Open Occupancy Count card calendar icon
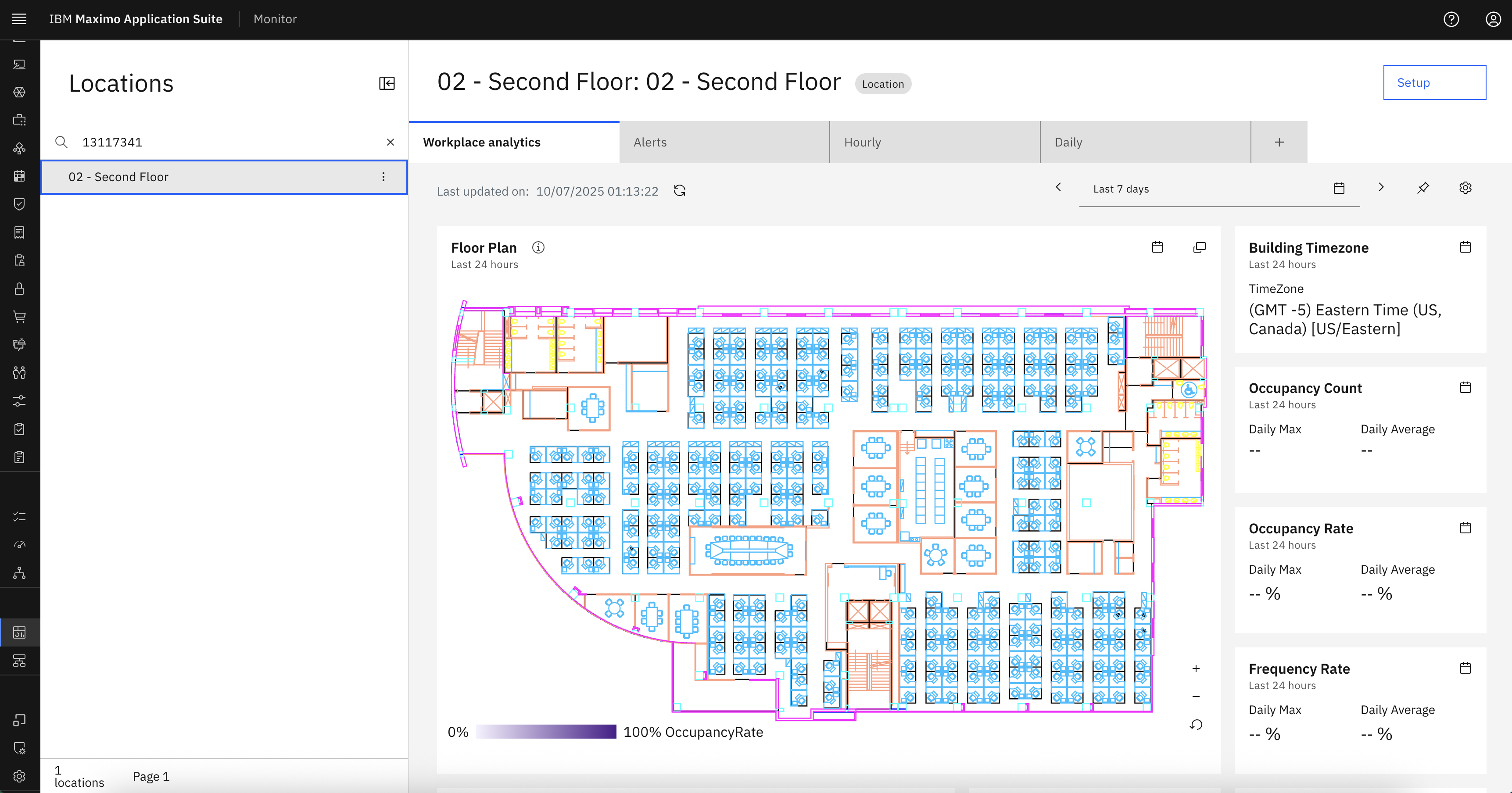 (x=1465, y=387)
